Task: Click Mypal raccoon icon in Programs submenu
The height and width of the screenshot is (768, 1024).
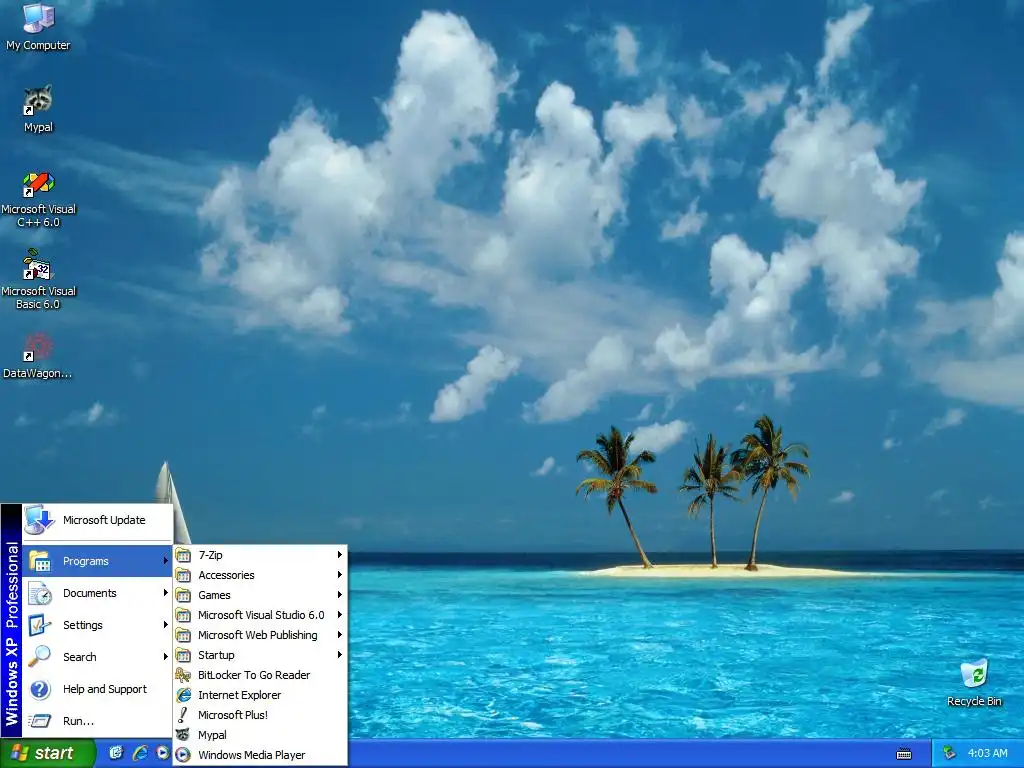Action: [184, 735]
